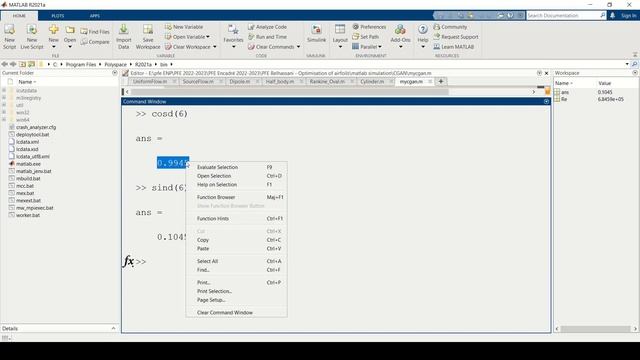
Task: Create a New Script
Action: [x=9, y=37]
